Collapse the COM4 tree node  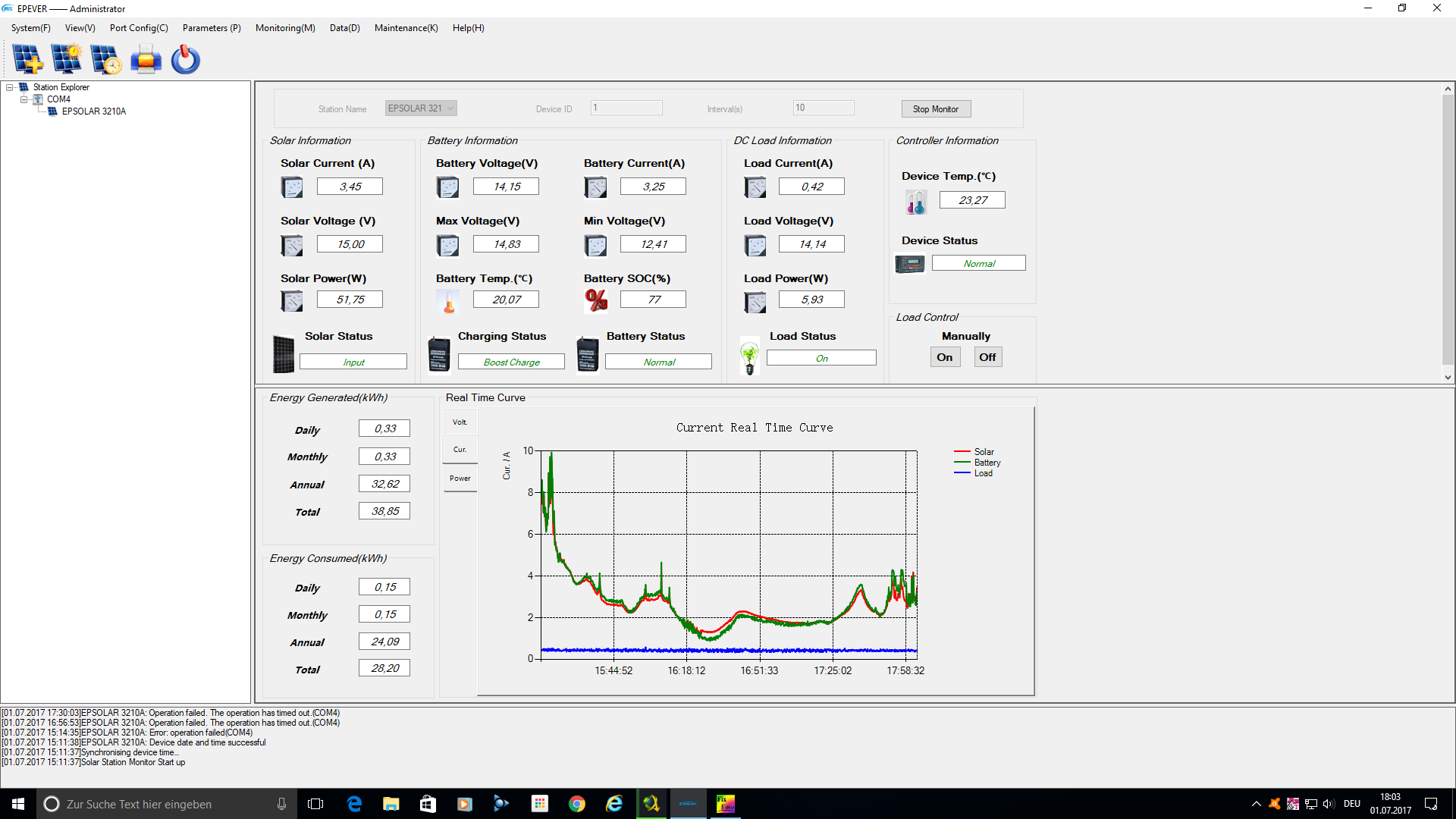24,99
